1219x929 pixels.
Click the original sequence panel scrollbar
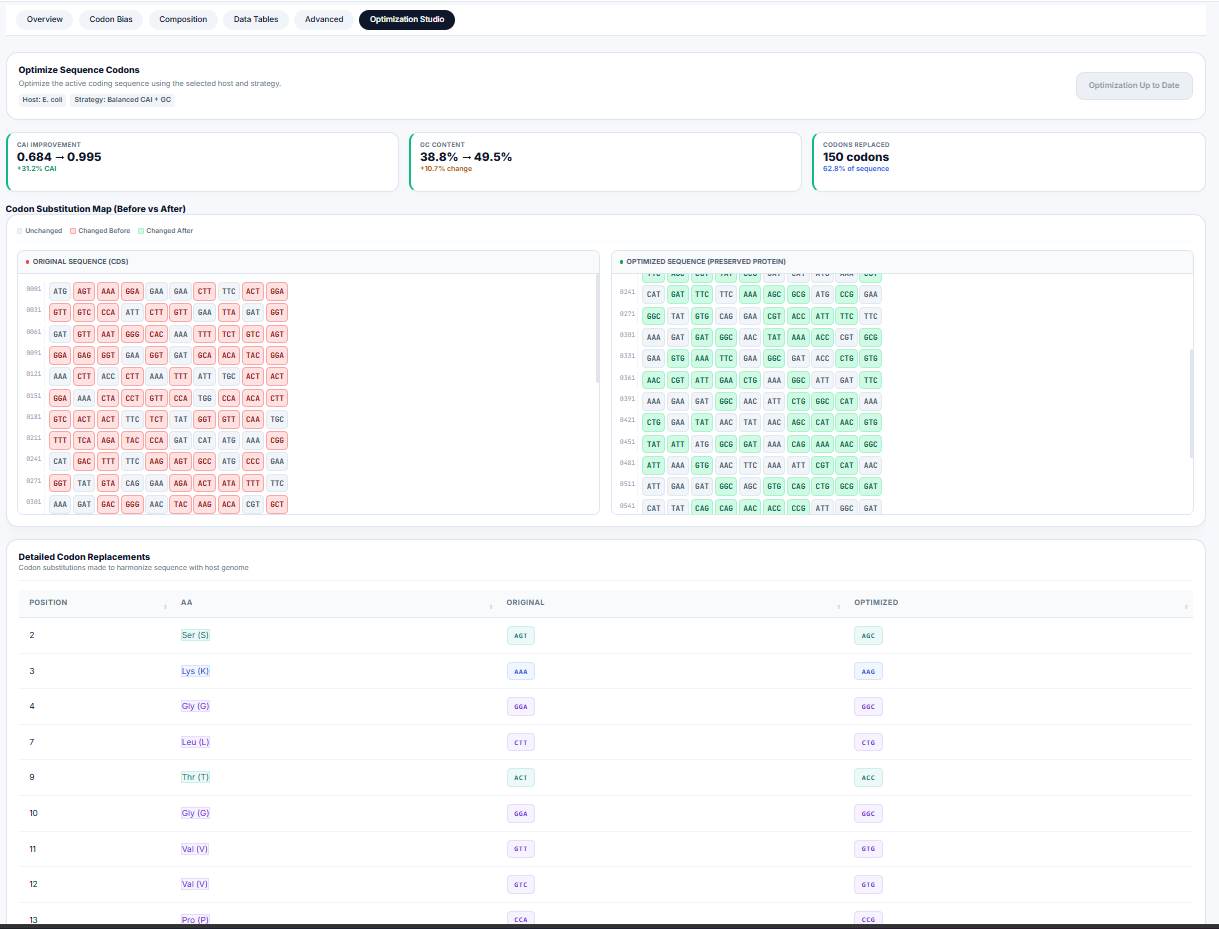pyautogui.click(x=597, y=330)
